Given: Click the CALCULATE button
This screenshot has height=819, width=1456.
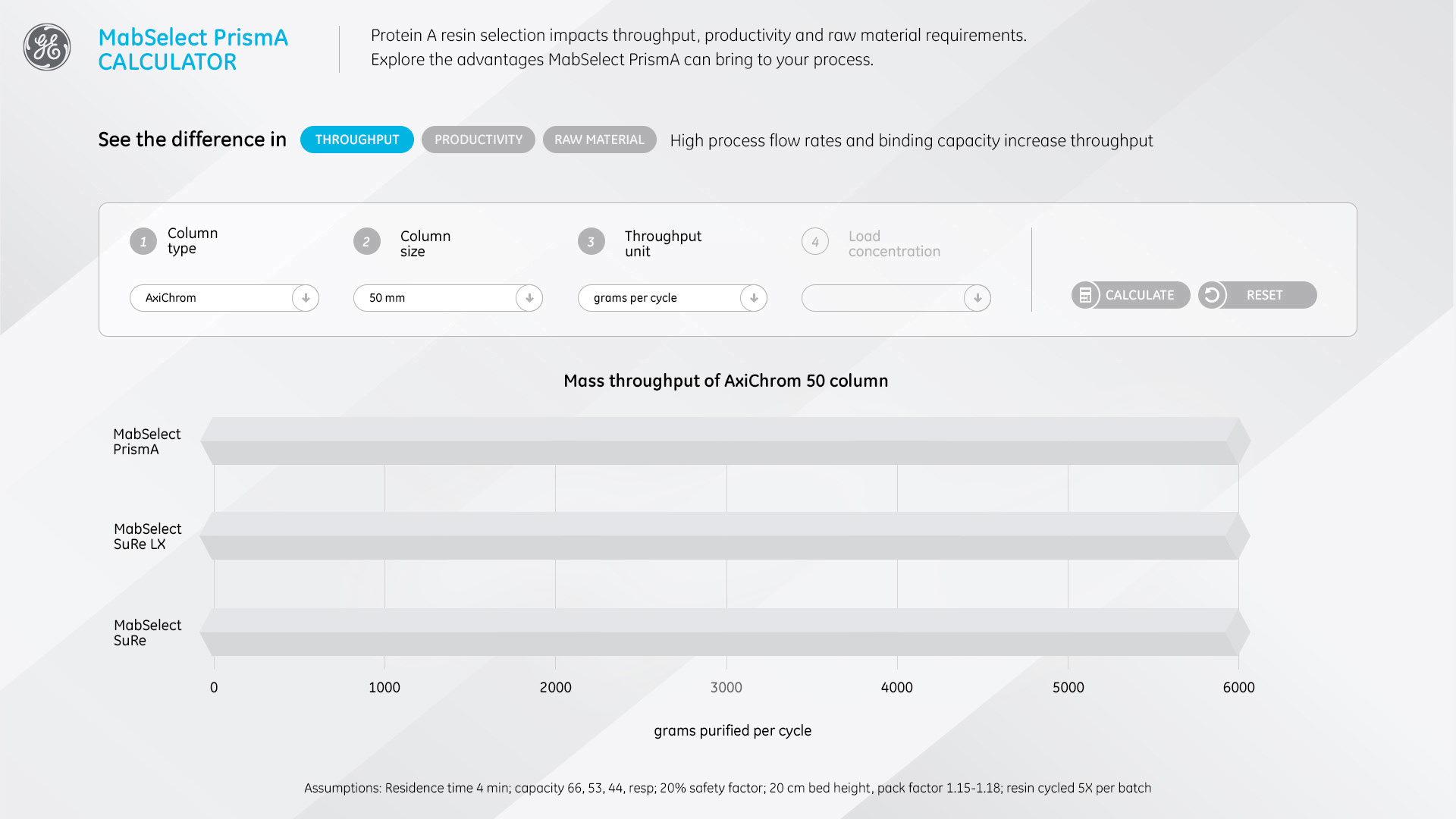Looking at the screenshot, I should point(1131,295).
